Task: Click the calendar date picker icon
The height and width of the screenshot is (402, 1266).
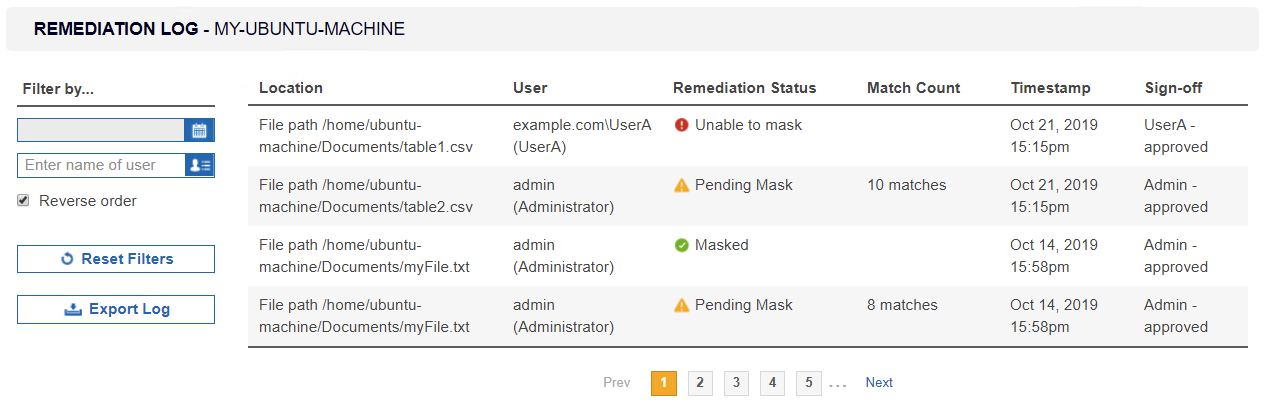Action: click(x=199, y=130)
